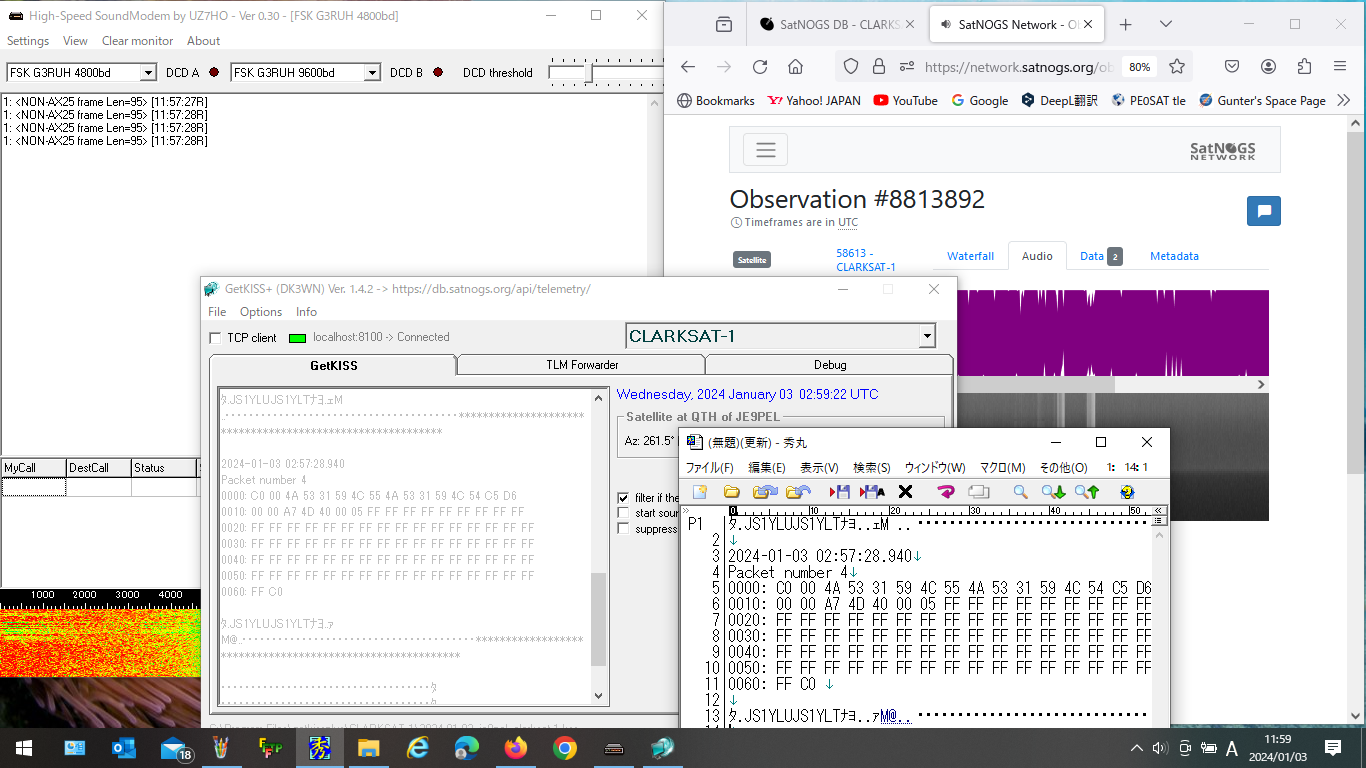Open Gunter's Space Page bookmark
The height and width of the screenshot is (768, 1366).
[1262, 100]
